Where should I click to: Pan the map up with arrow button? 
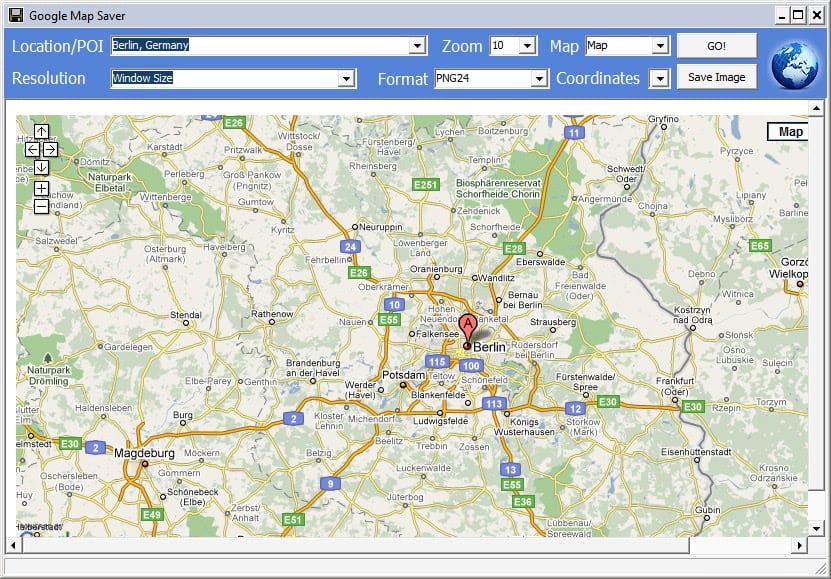coord(41,131)
